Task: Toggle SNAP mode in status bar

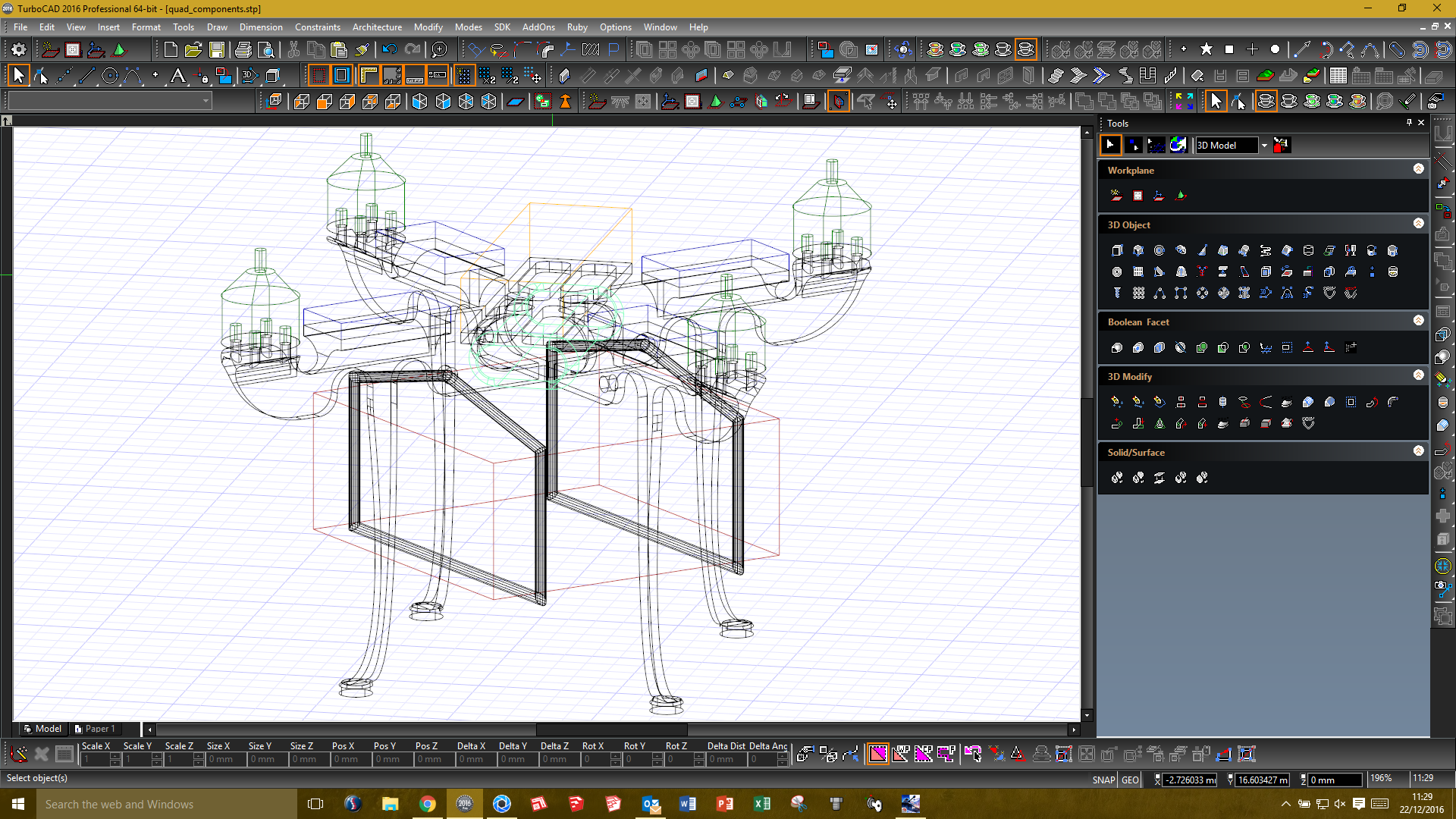Action: [1103, 780]
